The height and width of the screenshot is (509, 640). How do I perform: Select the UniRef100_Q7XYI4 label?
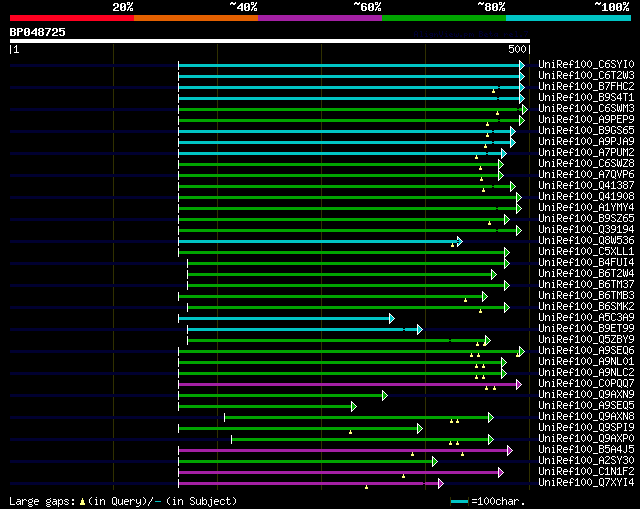click(586, 483)
